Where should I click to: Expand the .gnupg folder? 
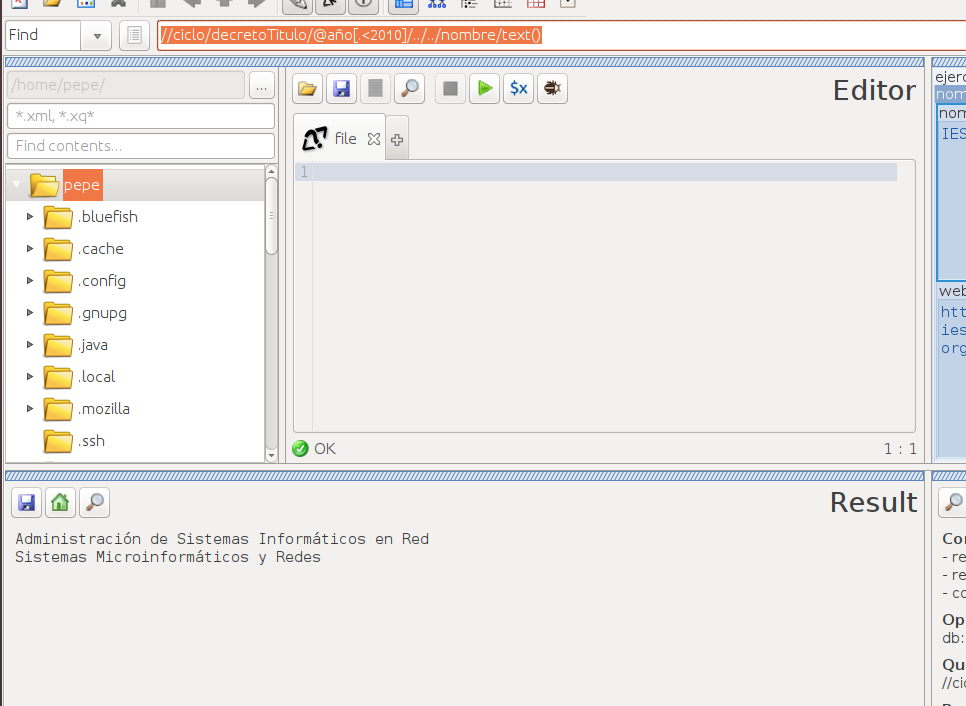point(30,313)
